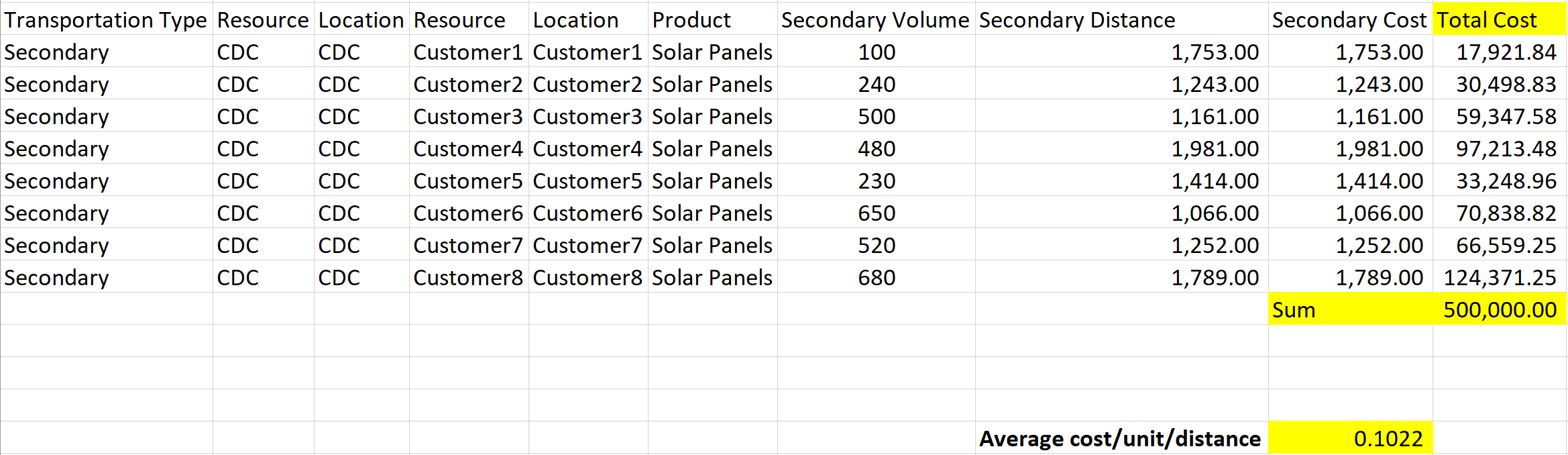Select Customer5 secondary cost 1,414.00
The width and height of the screenshot is (1568, 455).
tap(1351, 181)
